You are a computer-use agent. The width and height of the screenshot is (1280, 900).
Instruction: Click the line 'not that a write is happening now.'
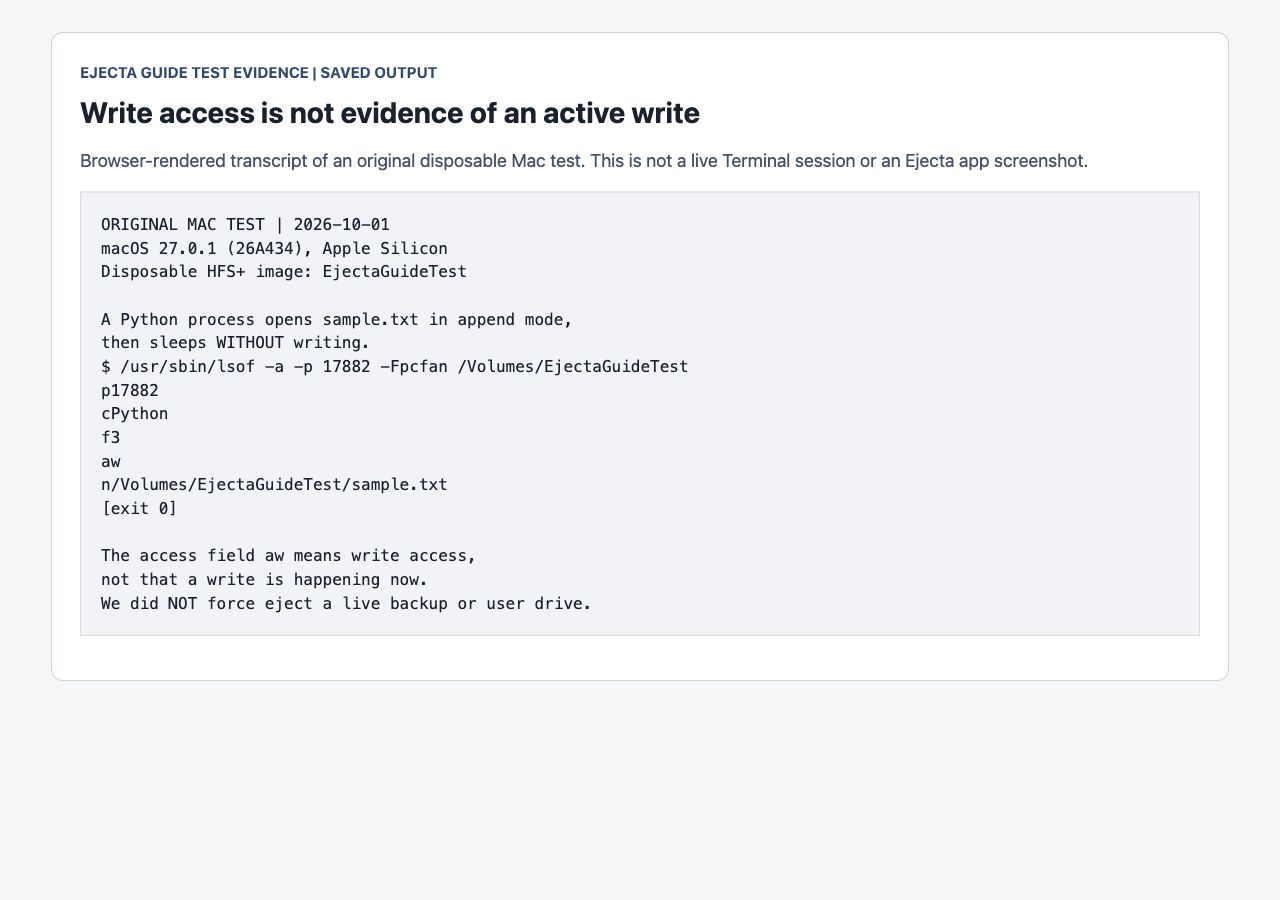point(264,579)
